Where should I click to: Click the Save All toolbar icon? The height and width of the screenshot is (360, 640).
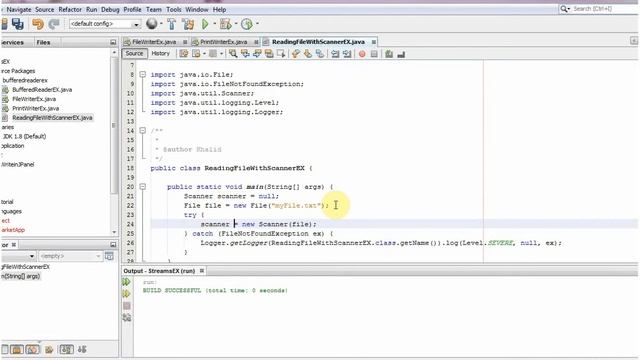(18, 24)
